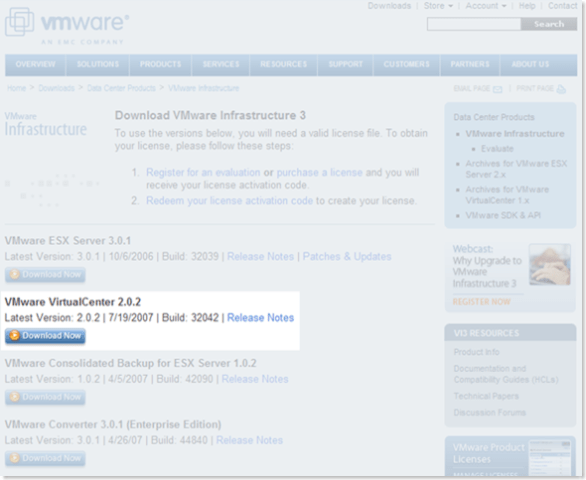Select Evaluate in sidebar

pos(497,149)
